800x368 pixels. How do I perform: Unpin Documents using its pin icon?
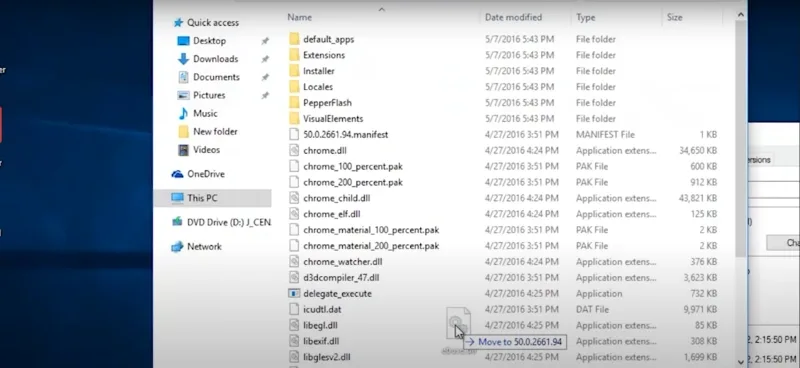coord(265,77)
